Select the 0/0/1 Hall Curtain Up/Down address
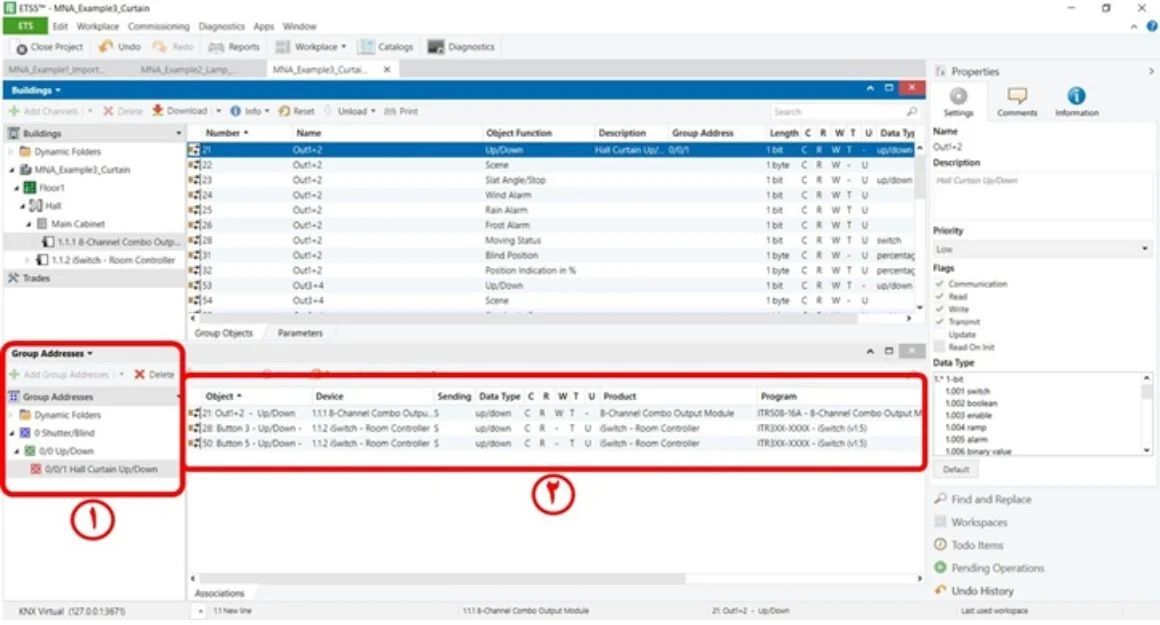Viewport: 1160px width, 625px height. 101,469
